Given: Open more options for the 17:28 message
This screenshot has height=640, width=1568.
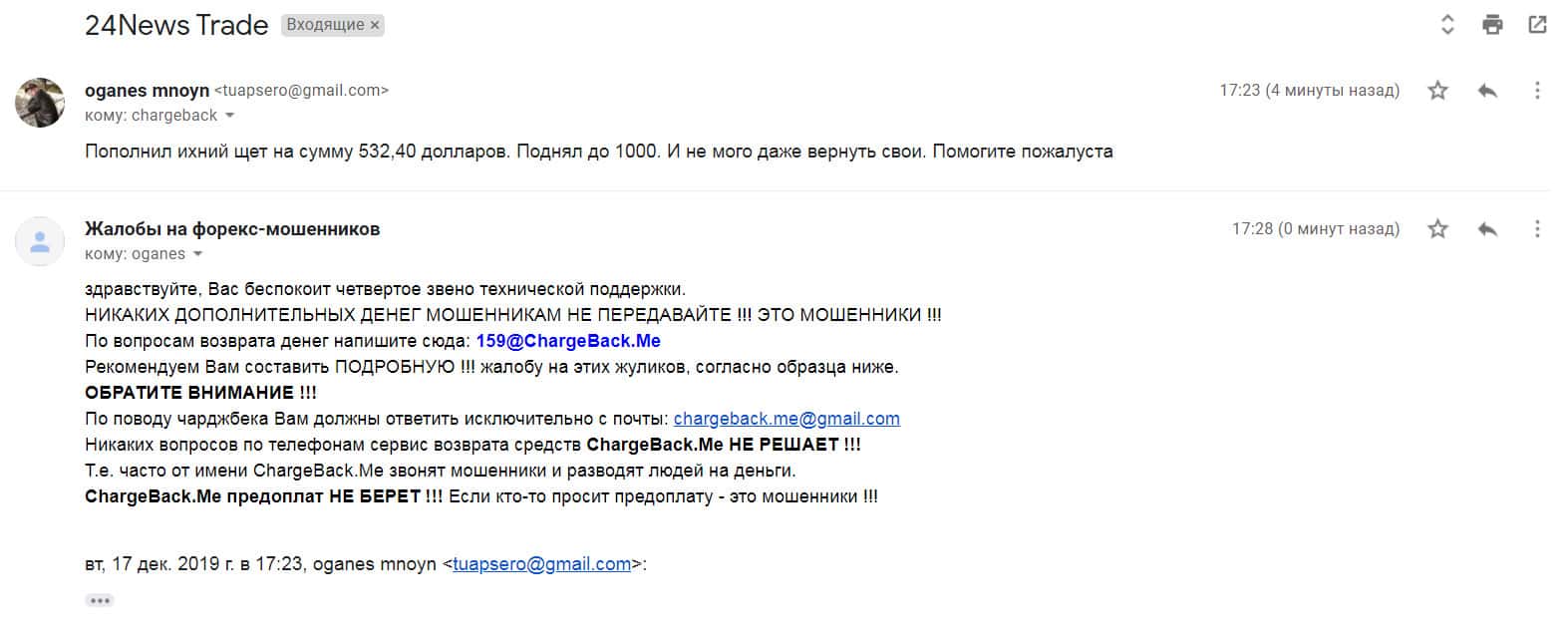Looking at the screenshot, I should (1537, 229).
